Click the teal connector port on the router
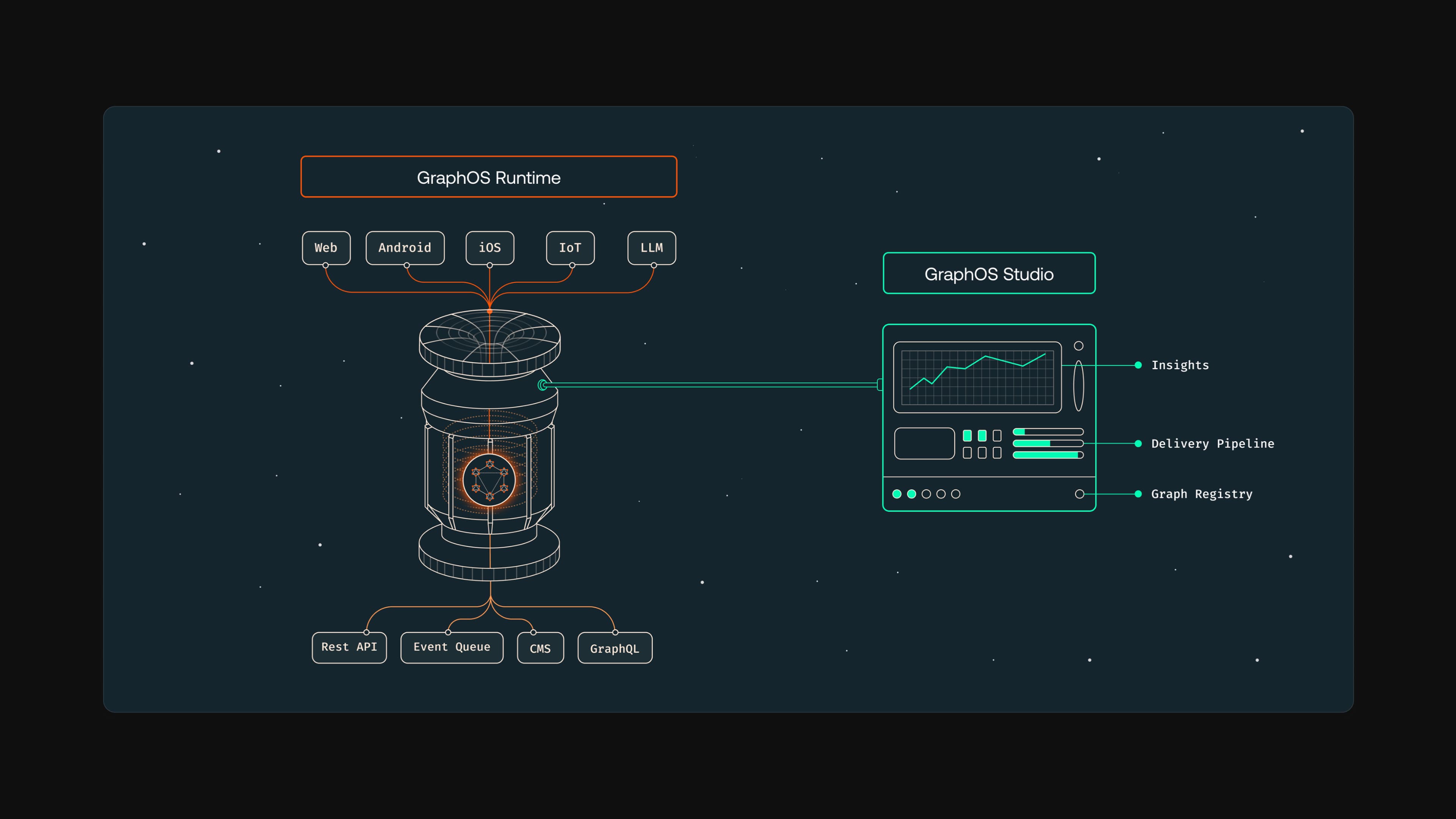1456x819 pixels. (543, 385)
